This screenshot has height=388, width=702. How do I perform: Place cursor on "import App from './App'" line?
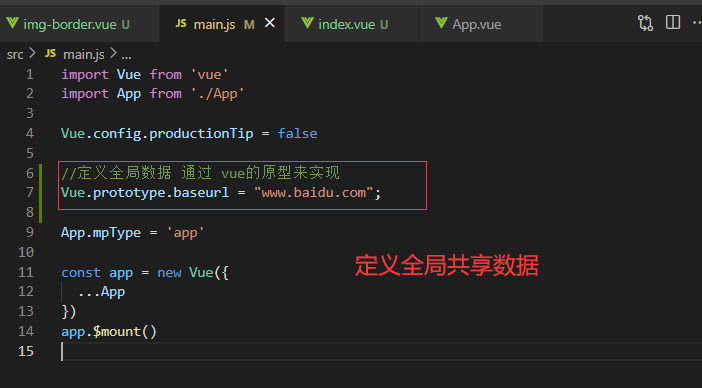(153, 94)
